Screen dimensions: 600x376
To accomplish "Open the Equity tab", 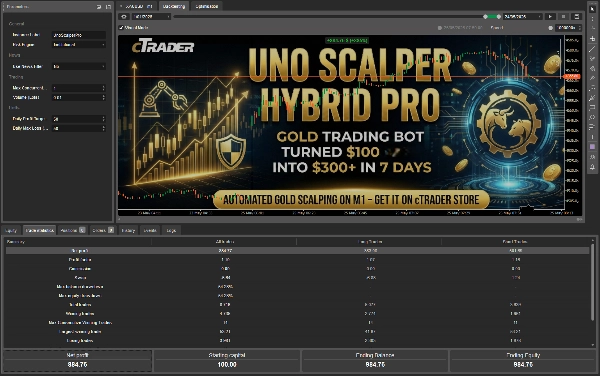I will coord(11,230).
